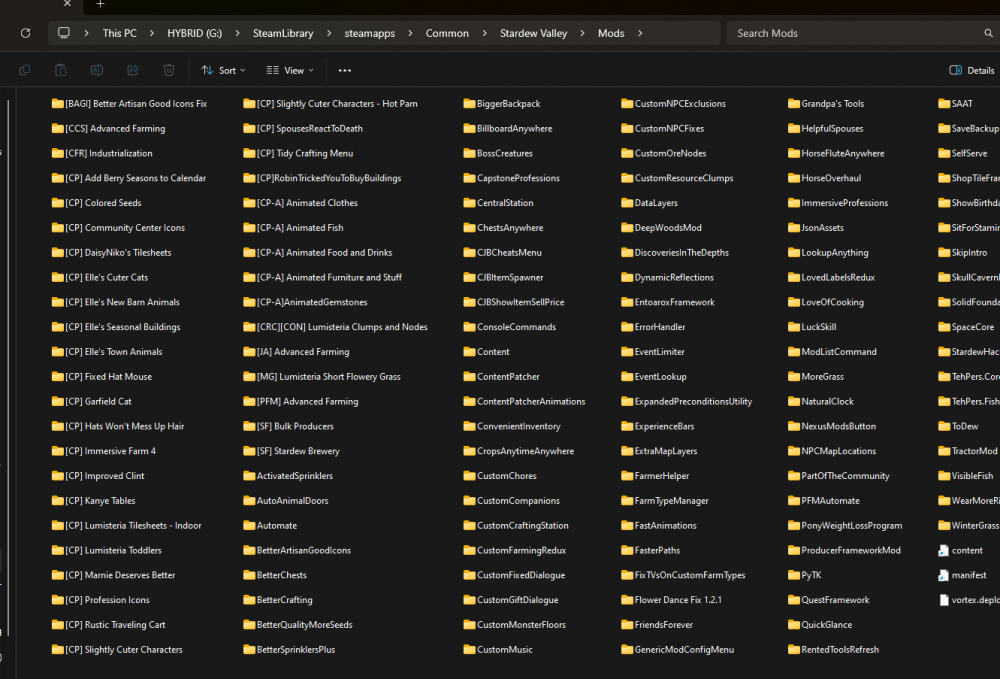Click the Refresh icon in the address bar

coord(26,33)
